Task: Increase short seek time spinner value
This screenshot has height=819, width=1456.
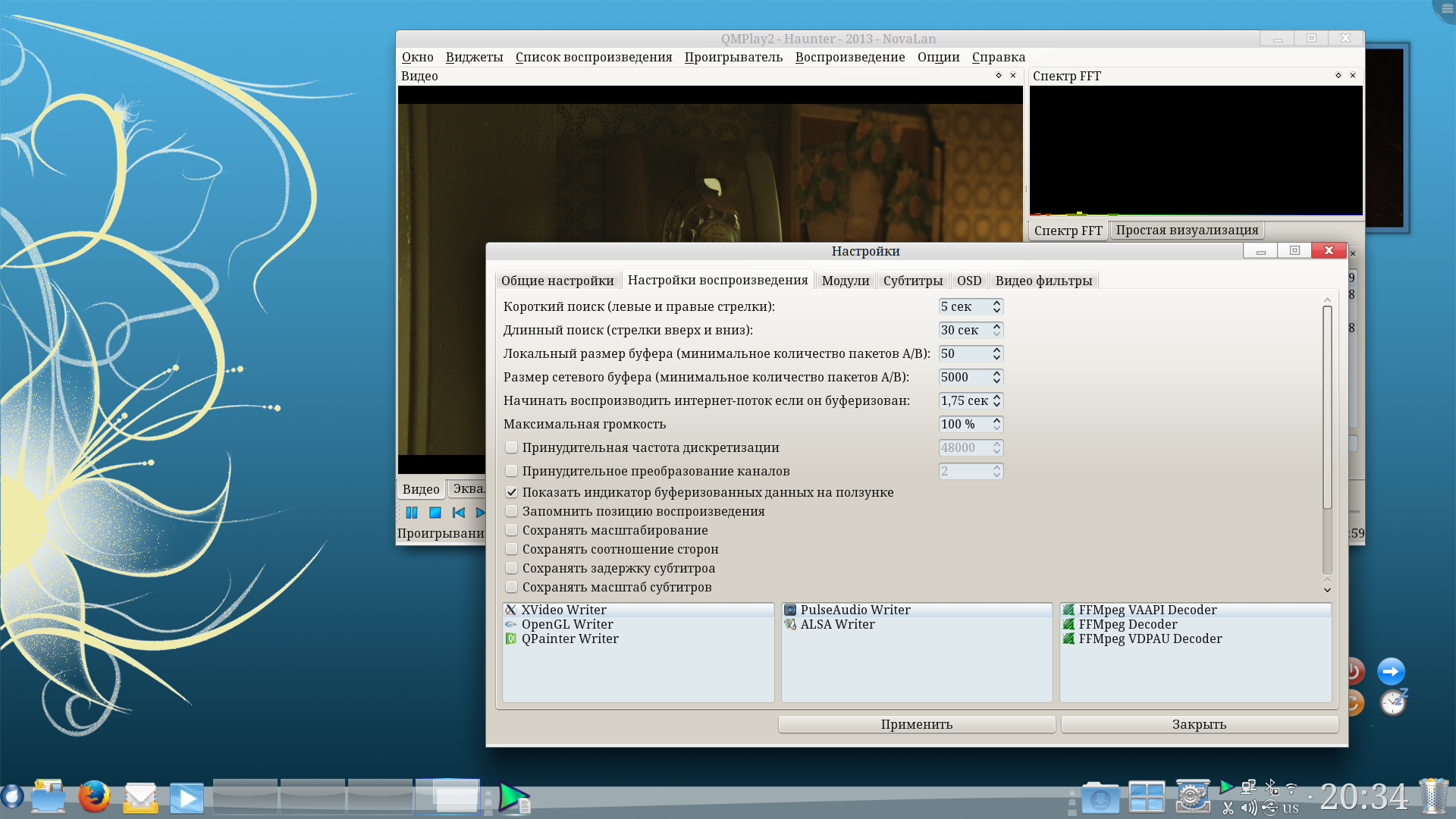Action: [996, 303]
